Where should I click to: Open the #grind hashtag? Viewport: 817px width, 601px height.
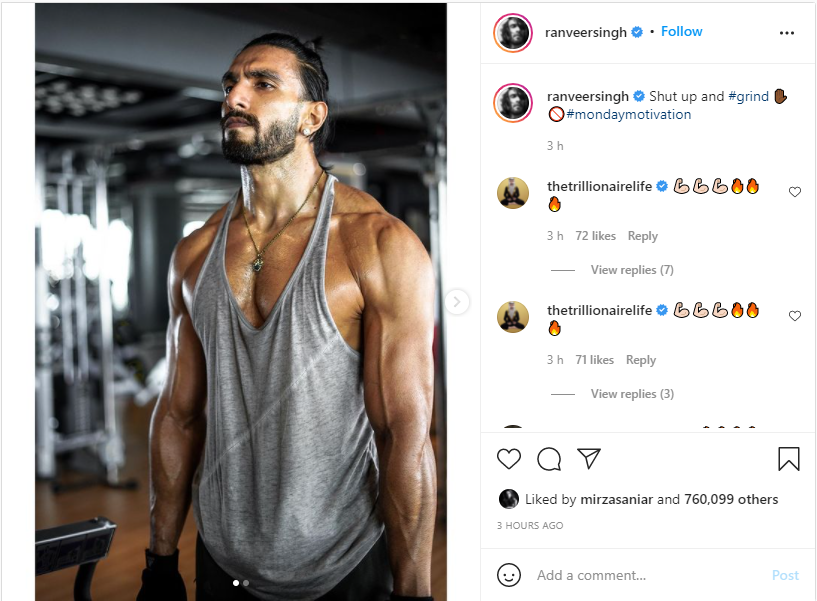click(x=748, y=97)
